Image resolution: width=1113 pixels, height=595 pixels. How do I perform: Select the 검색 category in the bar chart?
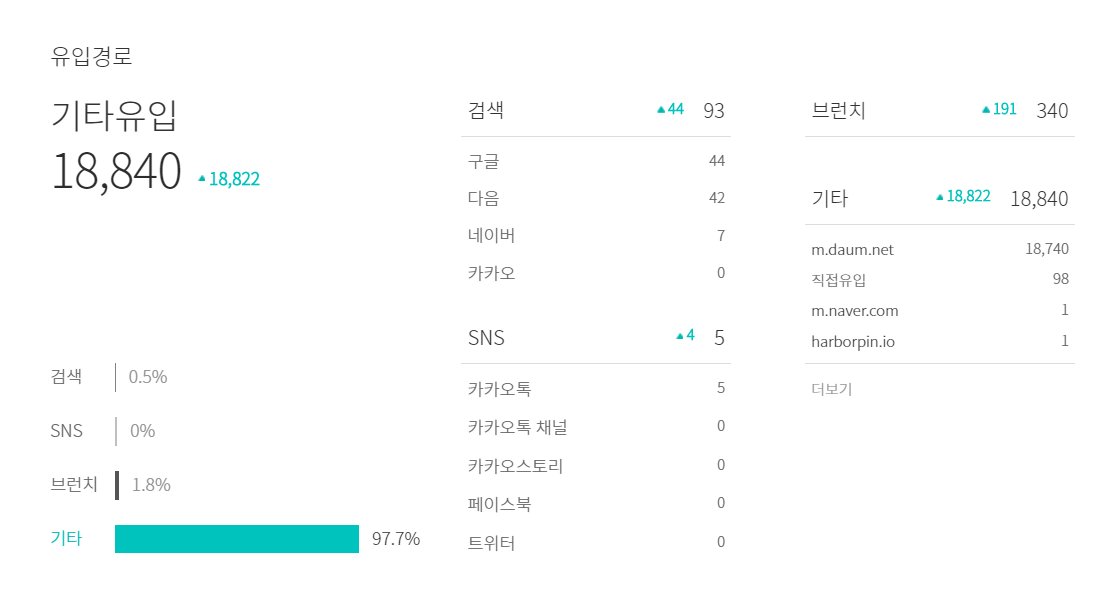[x=66, y=376]
